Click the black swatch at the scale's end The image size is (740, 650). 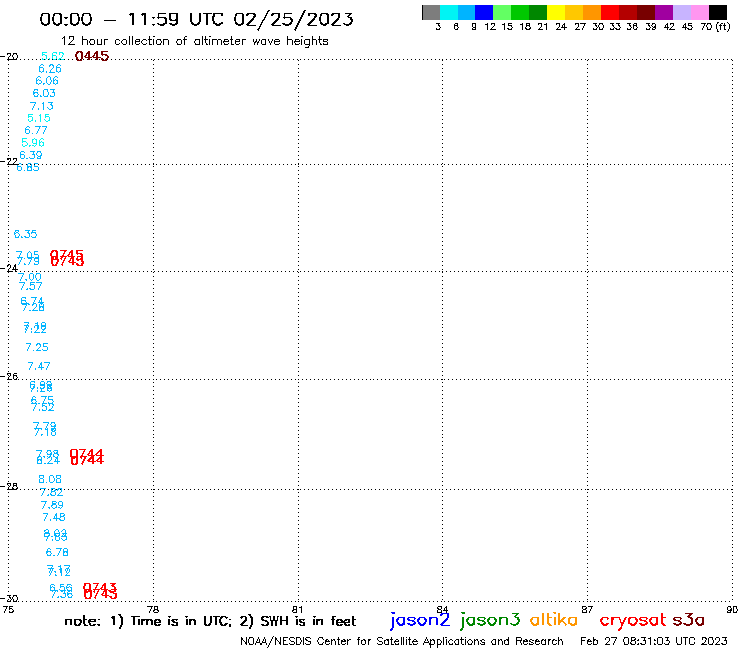[x=717, y=12]
